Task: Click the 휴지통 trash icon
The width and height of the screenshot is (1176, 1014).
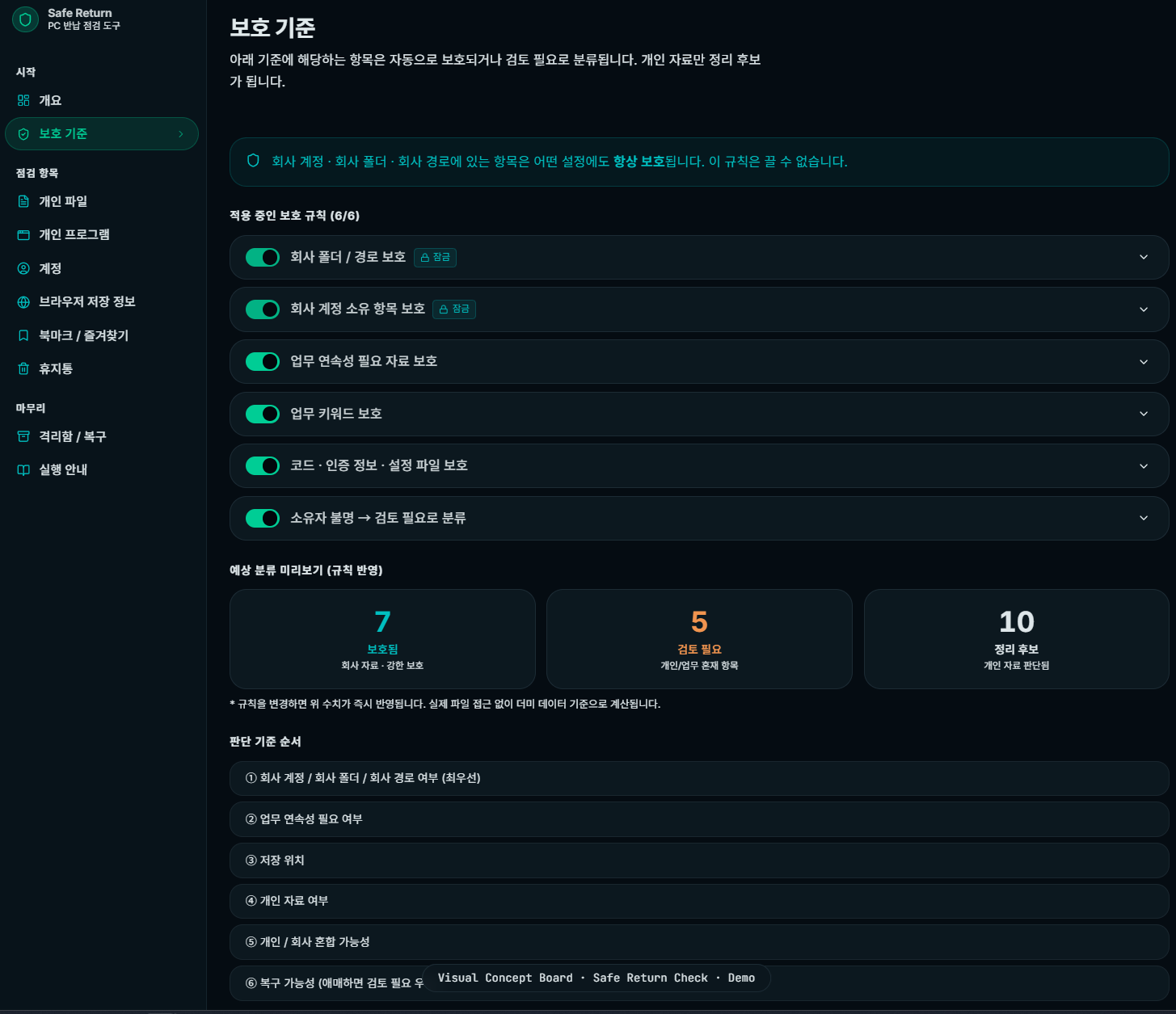Action: point(23,368)
